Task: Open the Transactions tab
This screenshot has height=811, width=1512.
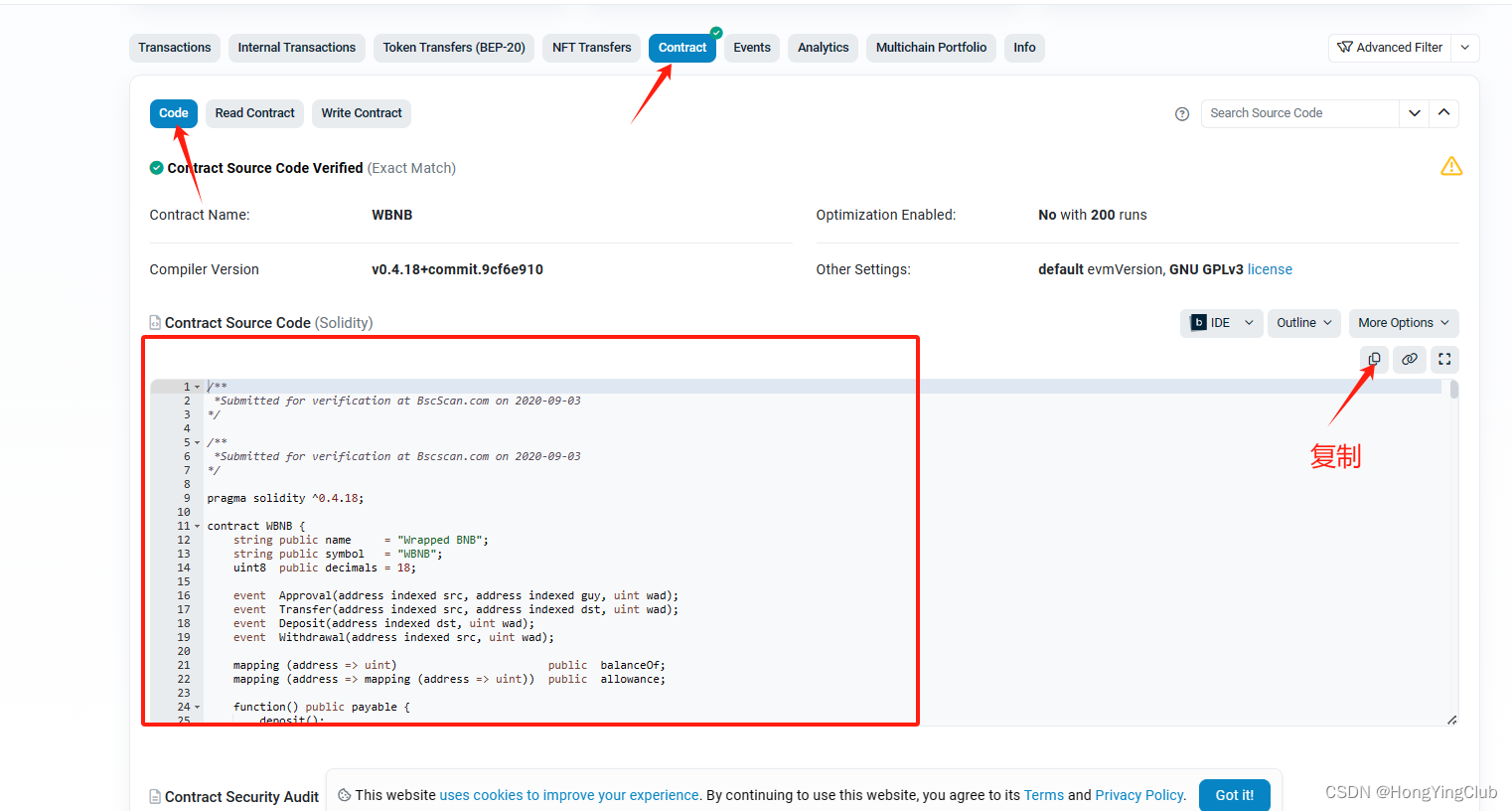Action: coord(175,48)
